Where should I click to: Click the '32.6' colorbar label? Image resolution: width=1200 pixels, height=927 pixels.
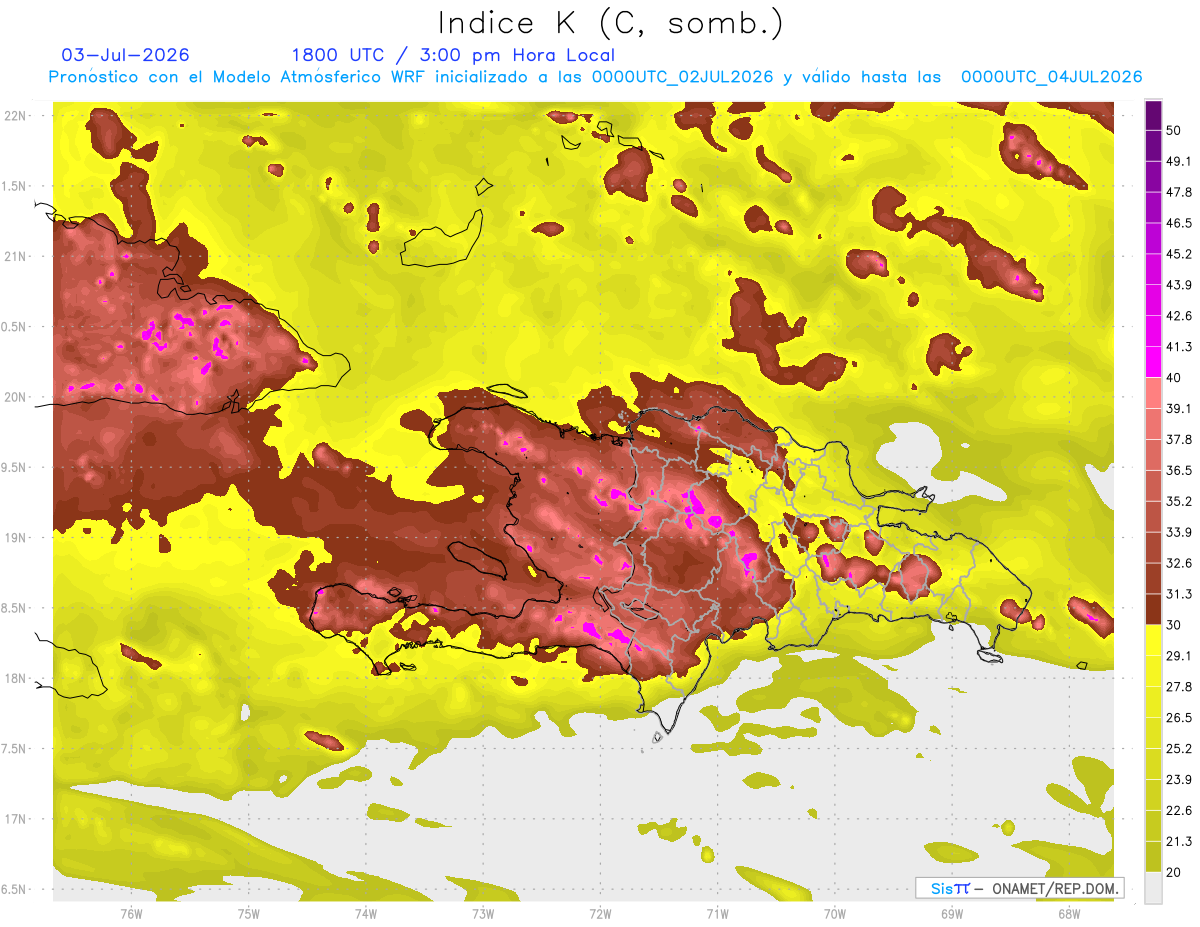1179,563
